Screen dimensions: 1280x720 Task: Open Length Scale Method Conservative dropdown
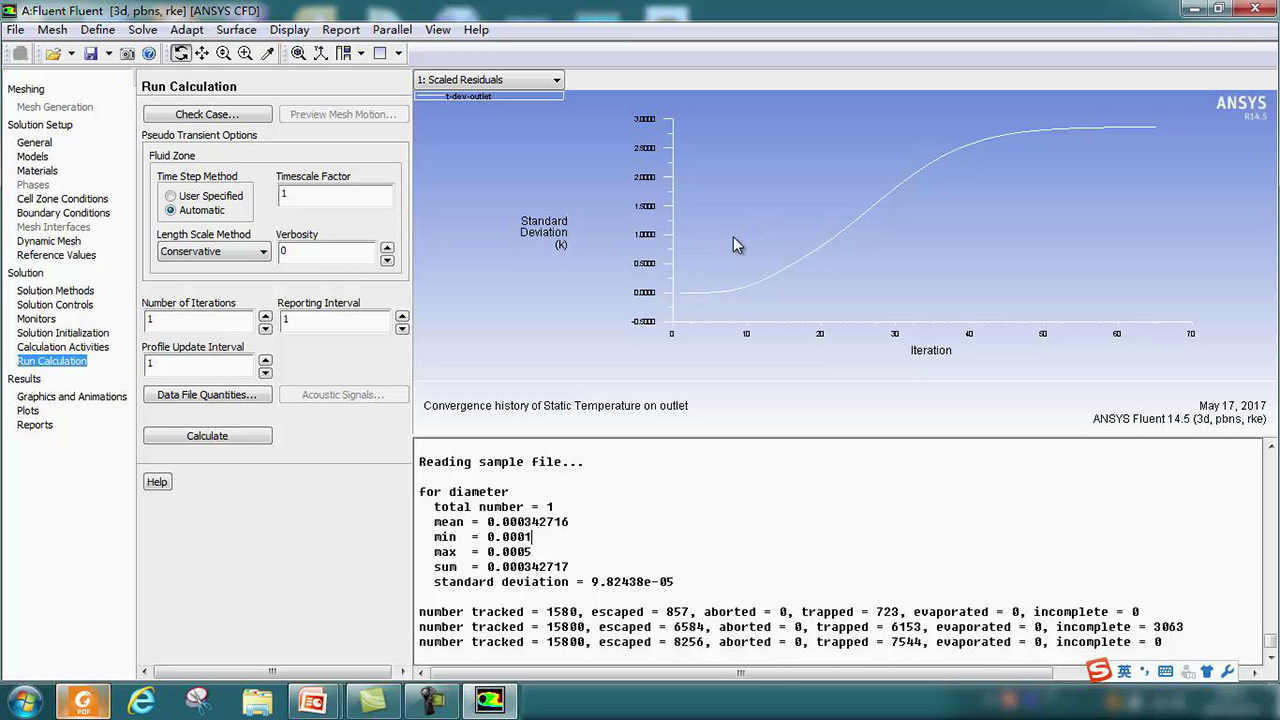point(214,251)
